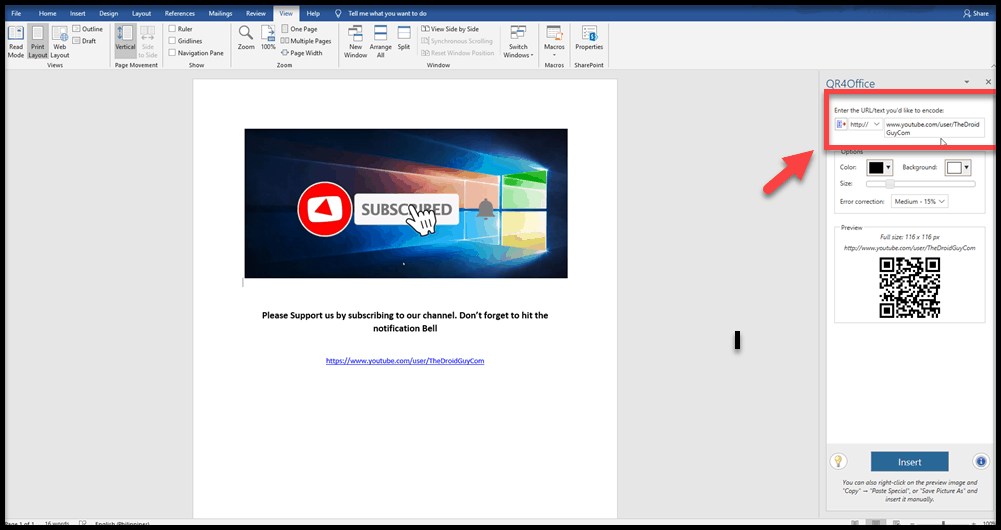
Task: Open a New Window
Action: 356,40
